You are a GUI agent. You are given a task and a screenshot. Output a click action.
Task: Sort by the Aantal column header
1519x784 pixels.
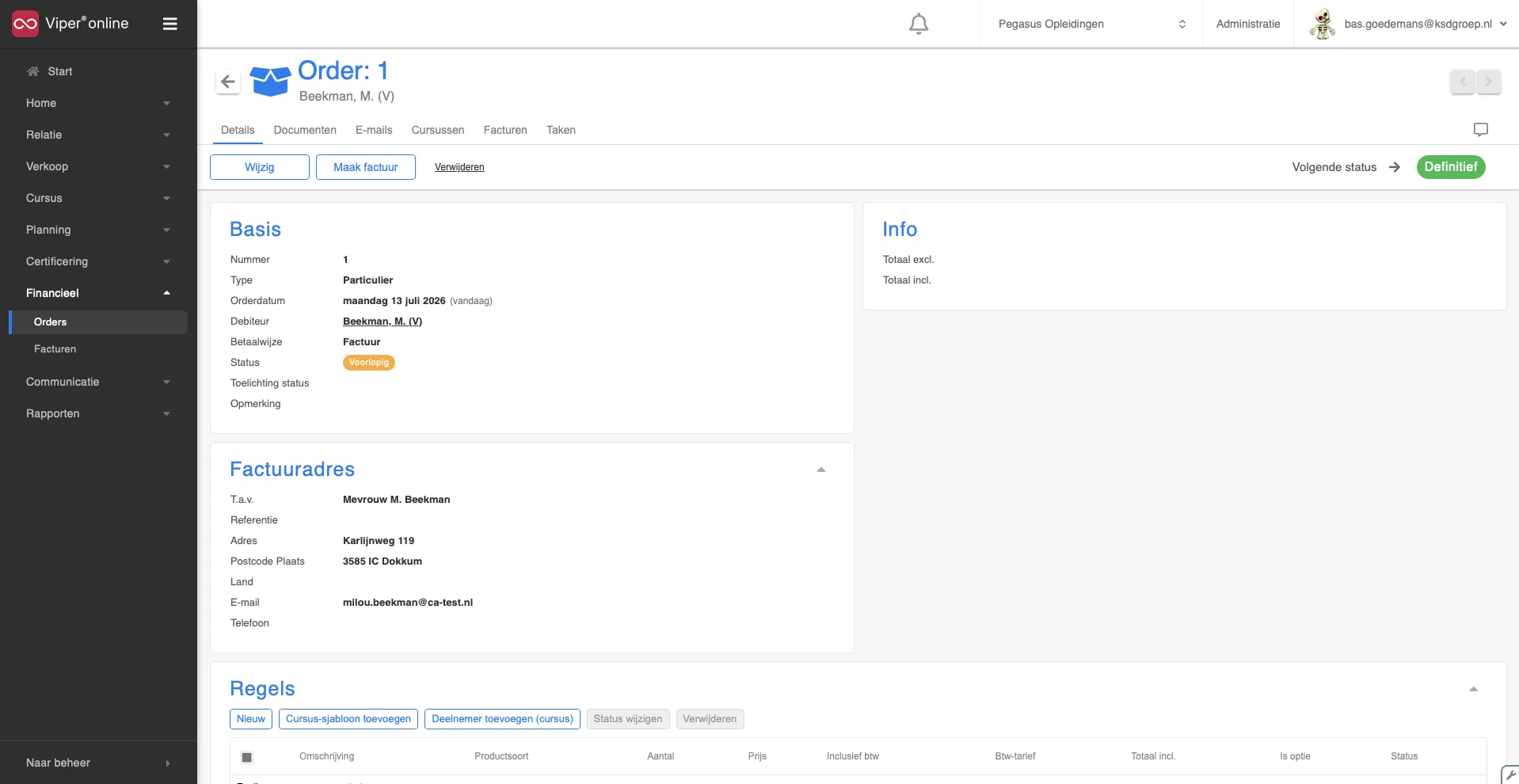661,756
